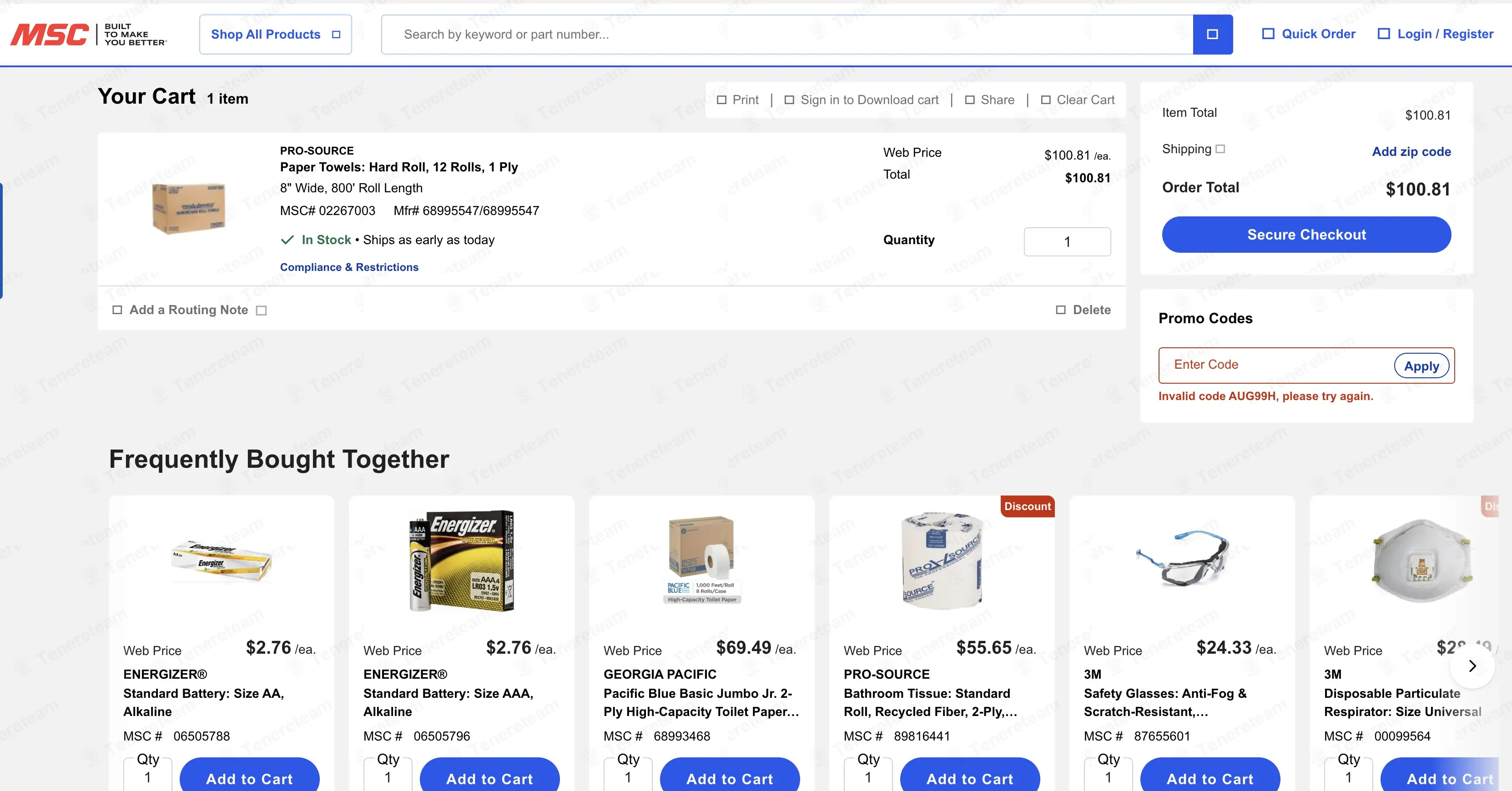Click the Download cart icon
1512x791 pixels.
point(790,100)
